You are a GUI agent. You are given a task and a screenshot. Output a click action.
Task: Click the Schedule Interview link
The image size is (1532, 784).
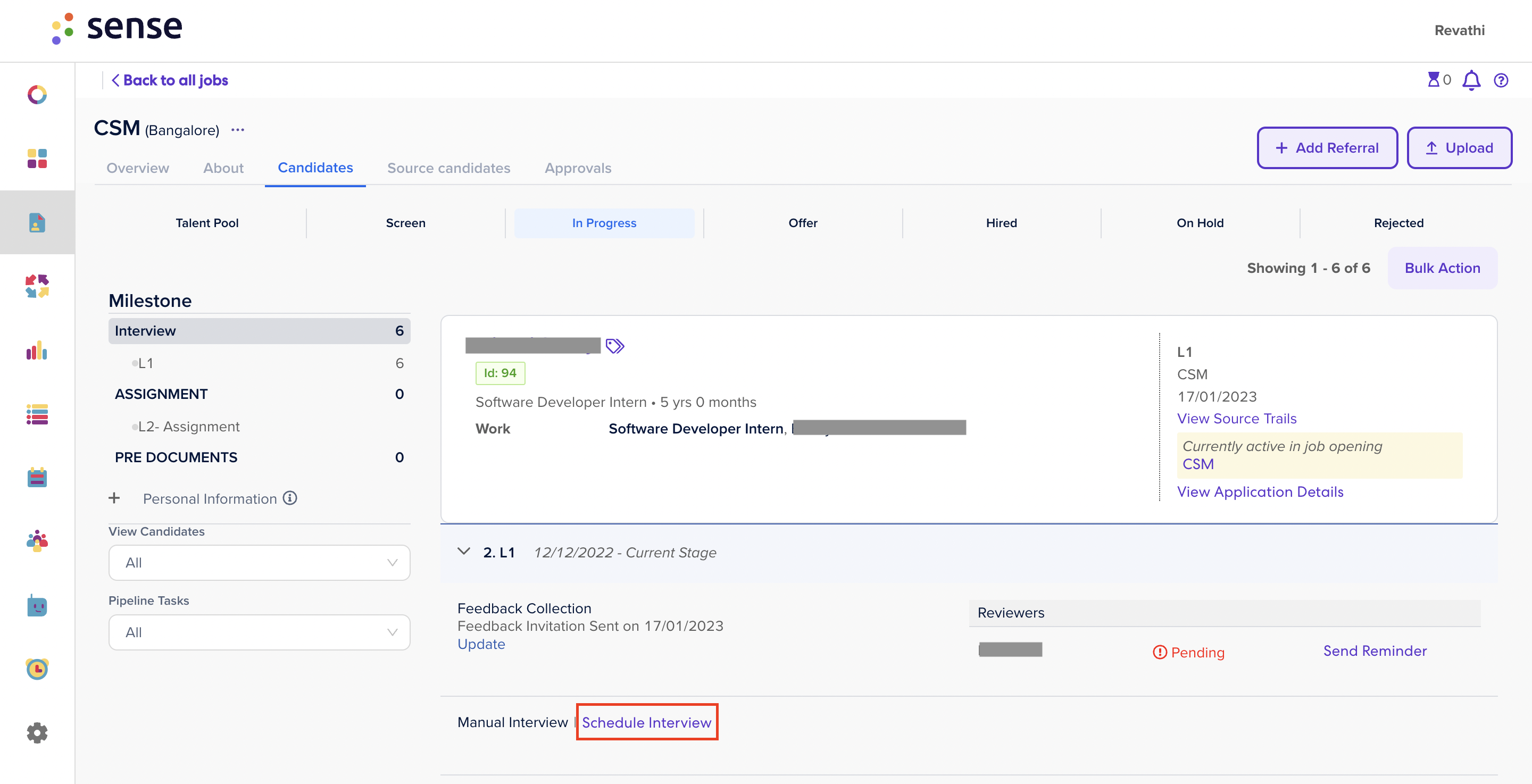click(646, 723)
